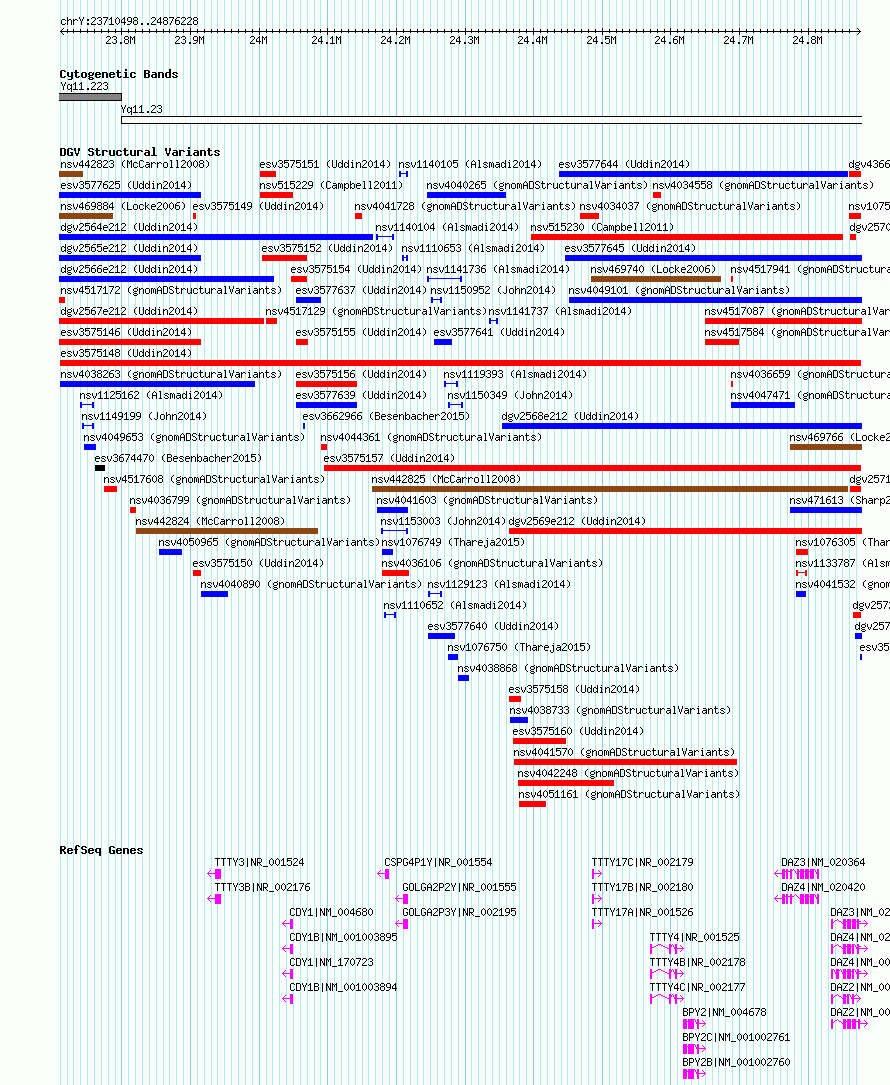Open variant nsv515229 (Campbell2011) label

tap(331, 185)
